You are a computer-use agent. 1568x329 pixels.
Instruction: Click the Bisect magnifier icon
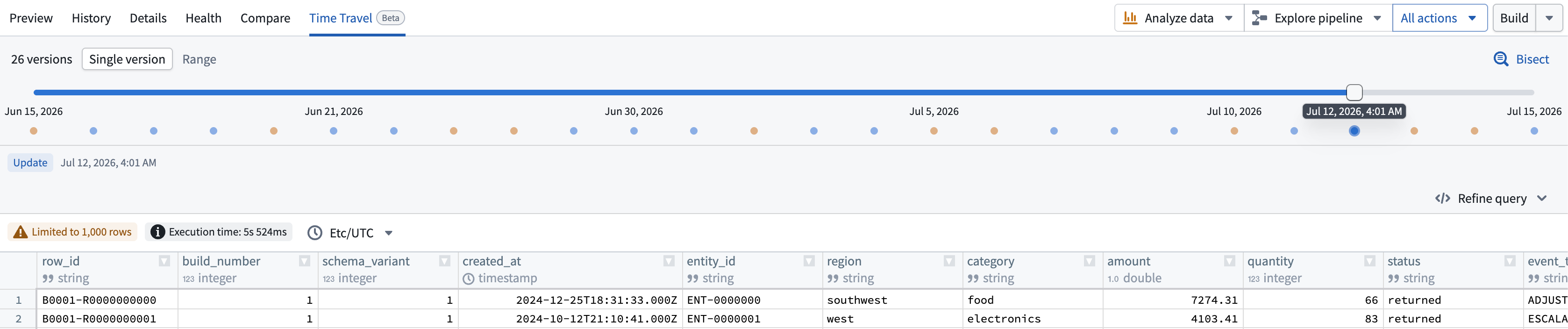(x=1500, y=59)
